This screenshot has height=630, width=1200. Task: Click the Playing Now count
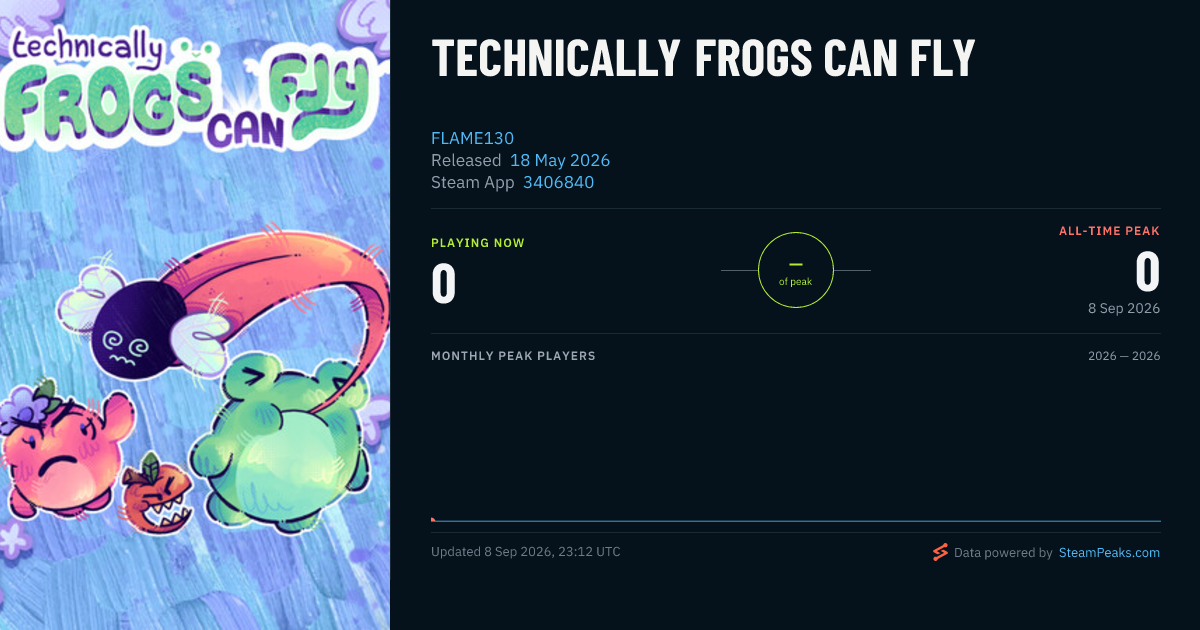click(444, 284)
